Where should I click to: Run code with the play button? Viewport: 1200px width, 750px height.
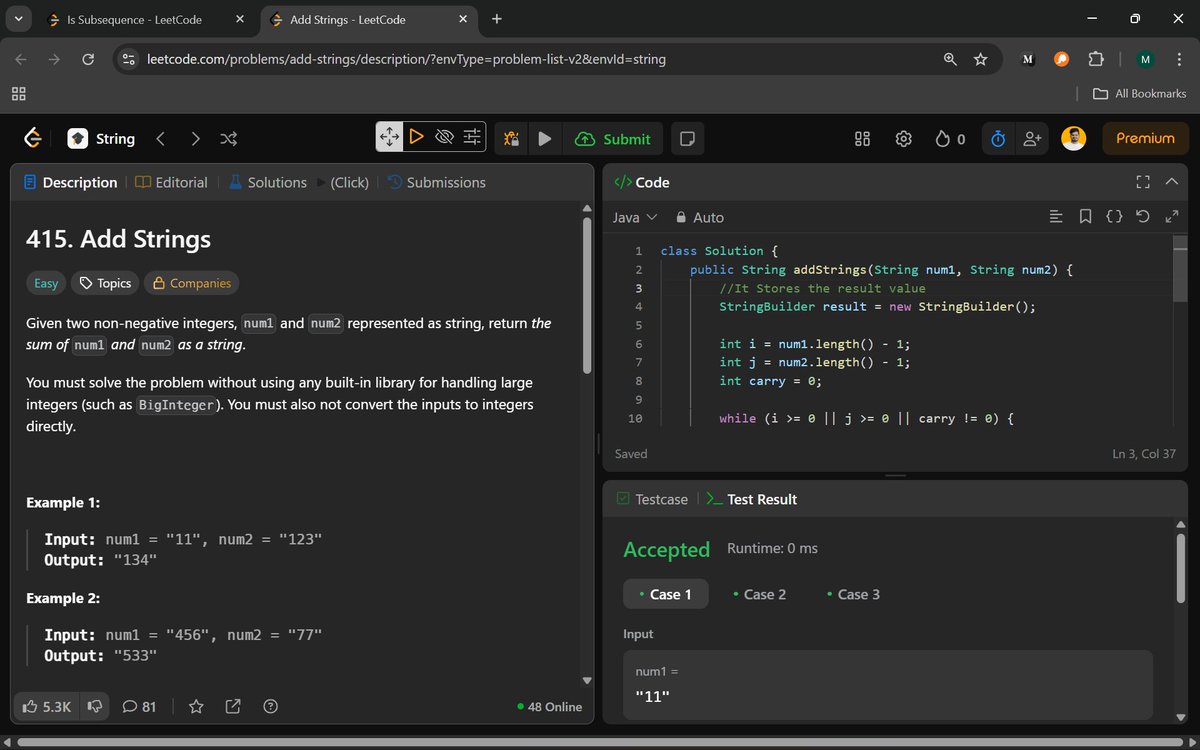(544, 139)
